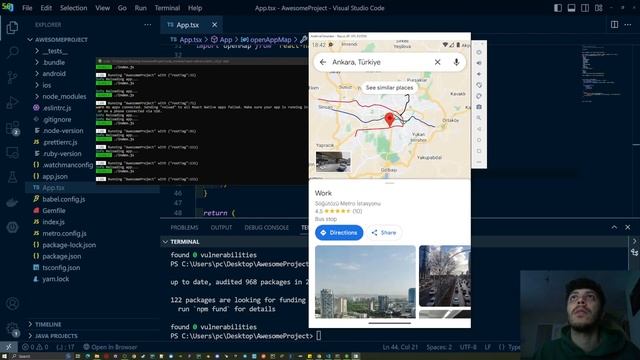Image resolution: width=640 pixels, height=360 pixels.
Task: Open the city skyline photo thumbnail
Action: coord(365,282)
